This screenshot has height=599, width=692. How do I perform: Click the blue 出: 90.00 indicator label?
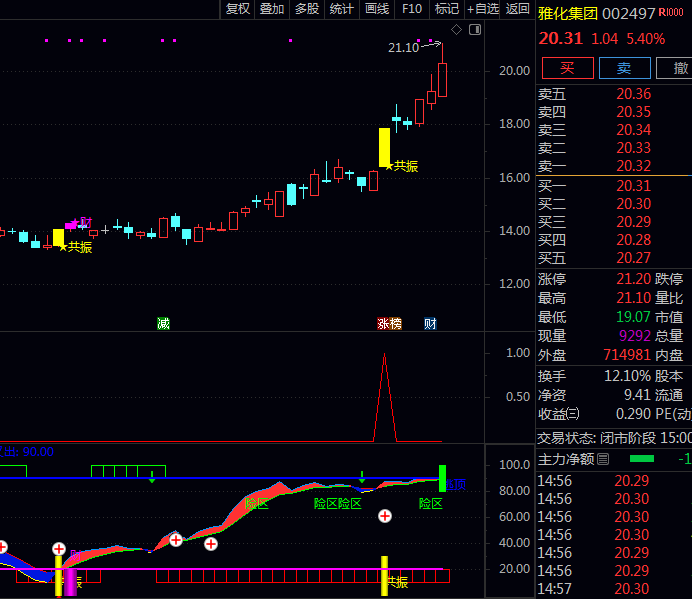[x=27, y=452]
